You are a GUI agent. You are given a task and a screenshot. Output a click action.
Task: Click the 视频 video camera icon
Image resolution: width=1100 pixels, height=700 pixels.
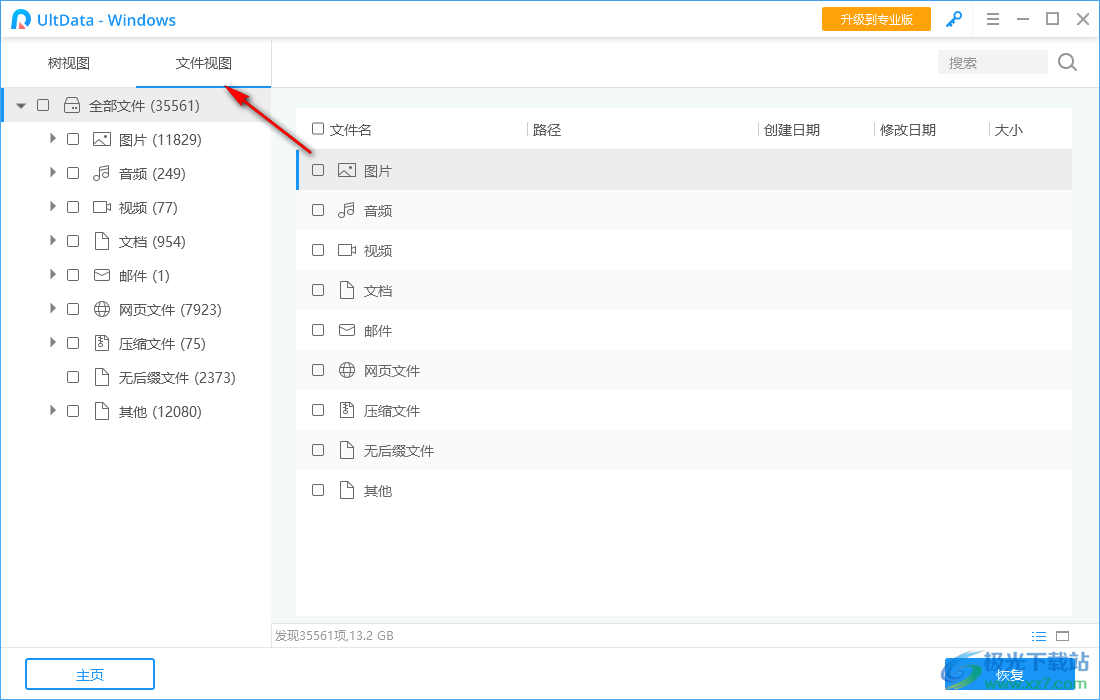(345, 250)
